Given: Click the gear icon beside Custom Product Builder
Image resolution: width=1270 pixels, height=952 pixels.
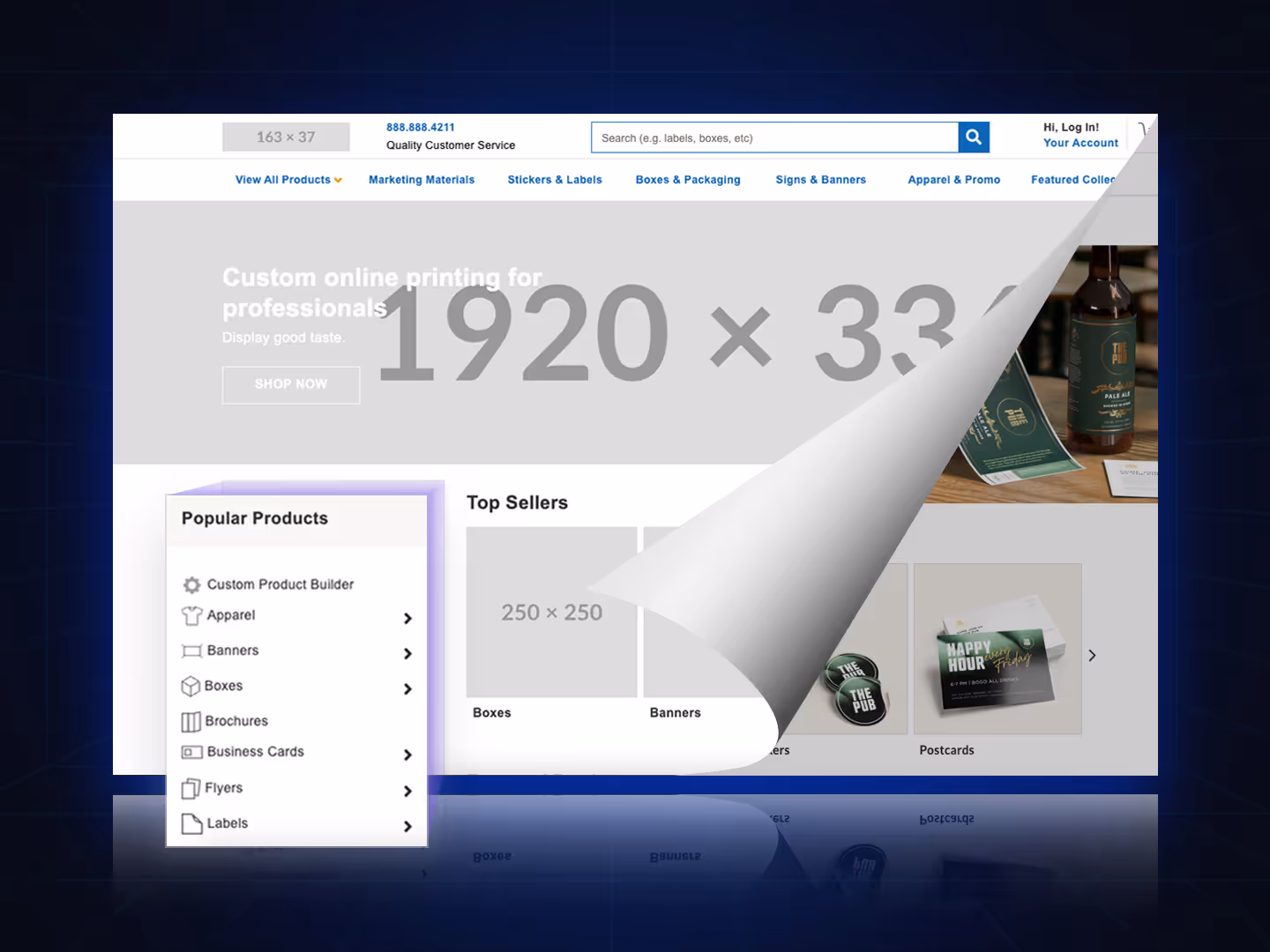Looking at the screenshot, I should (x=192, y=584).
